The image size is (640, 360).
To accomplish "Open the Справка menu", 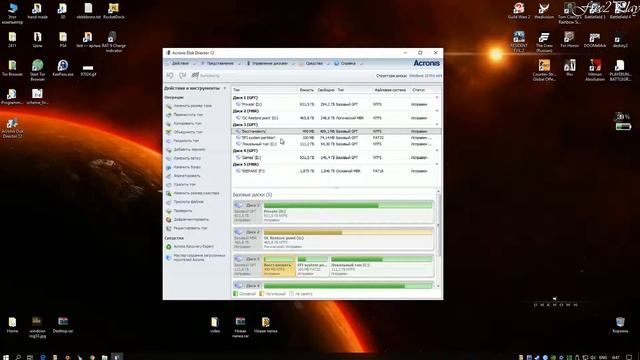I will (x=348, y=64).
